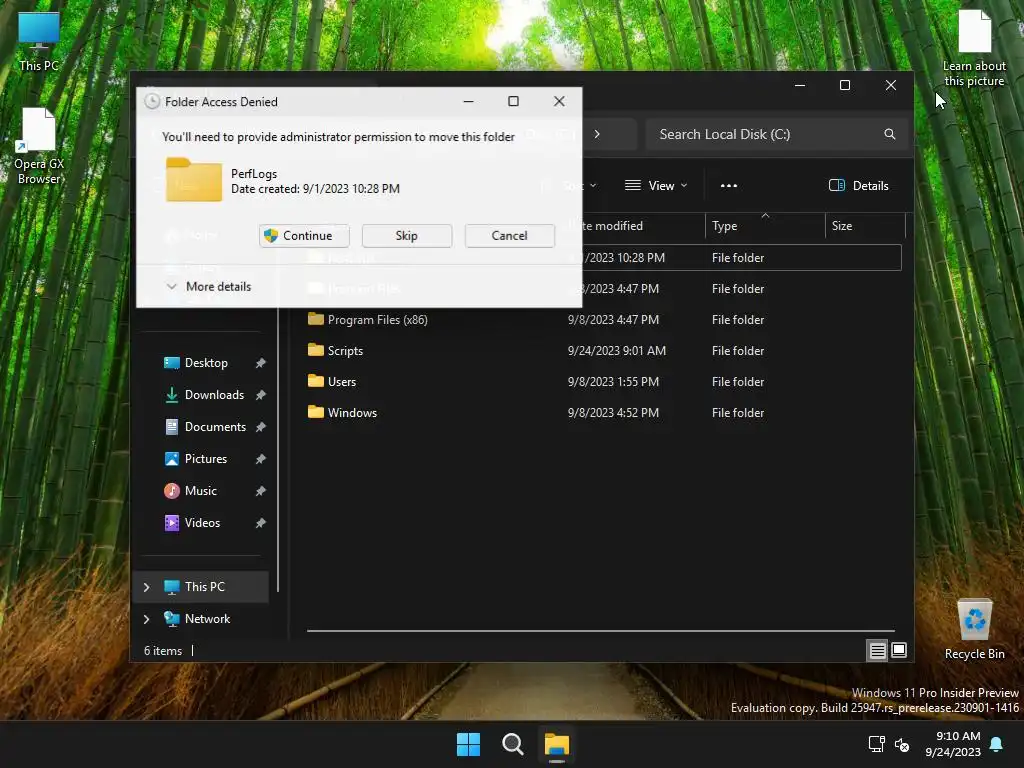Click the Windows folder icon
The height and width of the screenshot is (768, 1024).
[316, 412]
